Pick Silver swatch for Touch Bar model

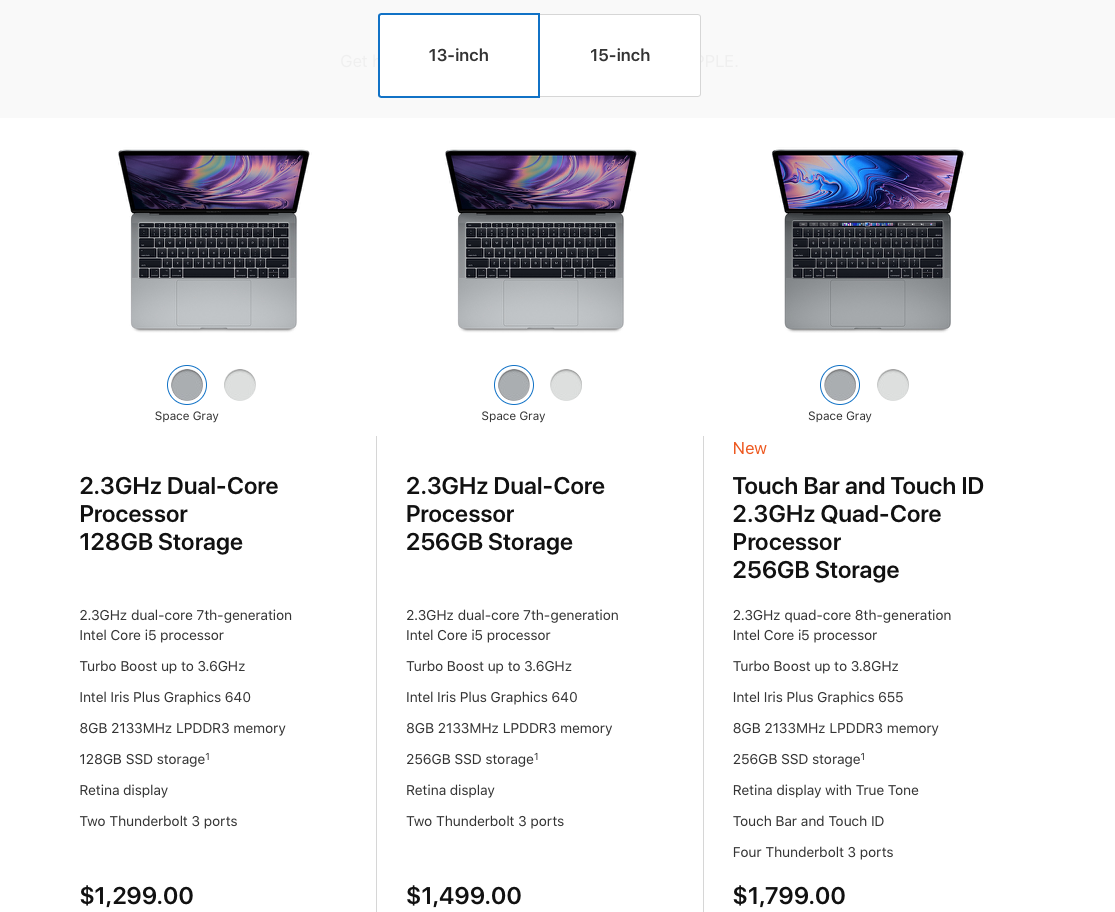pyautogui.click(x=892, y=385)
